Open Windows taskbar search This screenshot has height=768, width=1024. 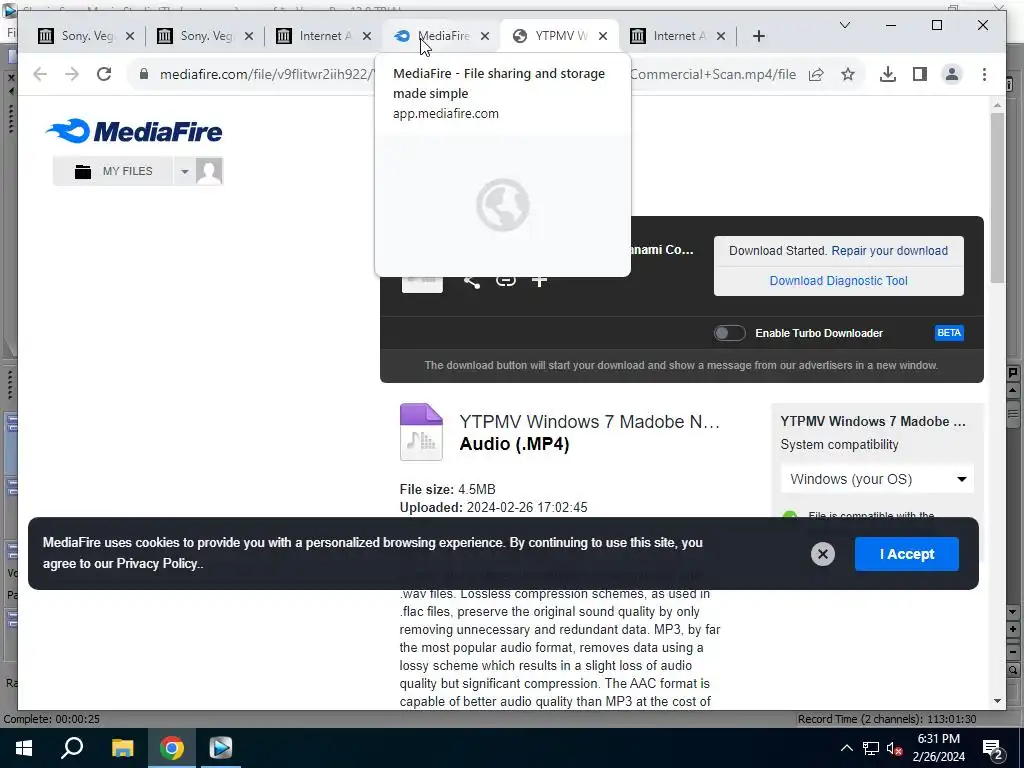click(x=72, y=748)
